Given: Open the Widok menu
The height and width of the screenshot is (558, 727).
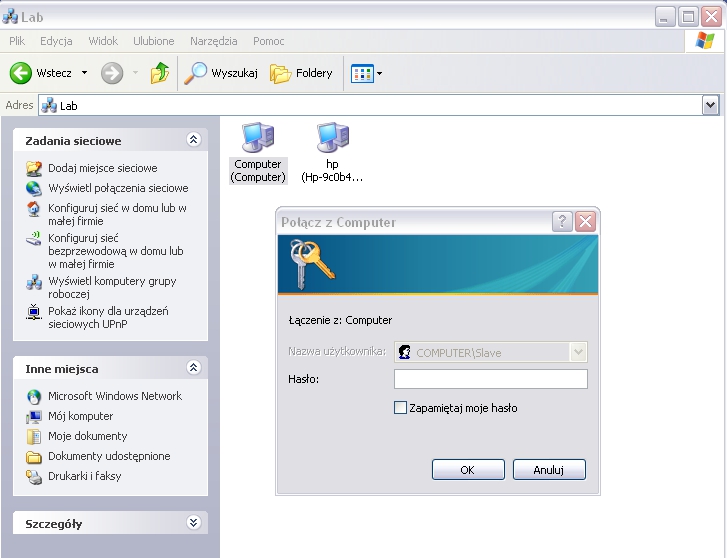Looking at the screenshot, I should point(103,41).
